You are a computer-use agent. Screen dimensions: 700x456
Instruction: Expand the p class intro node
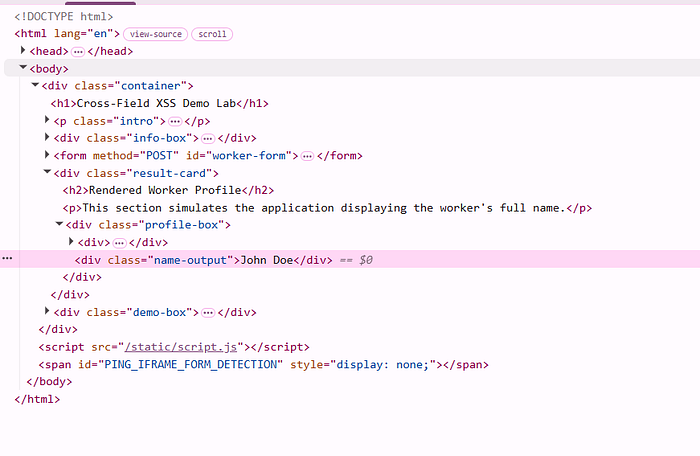pos(47,120)
